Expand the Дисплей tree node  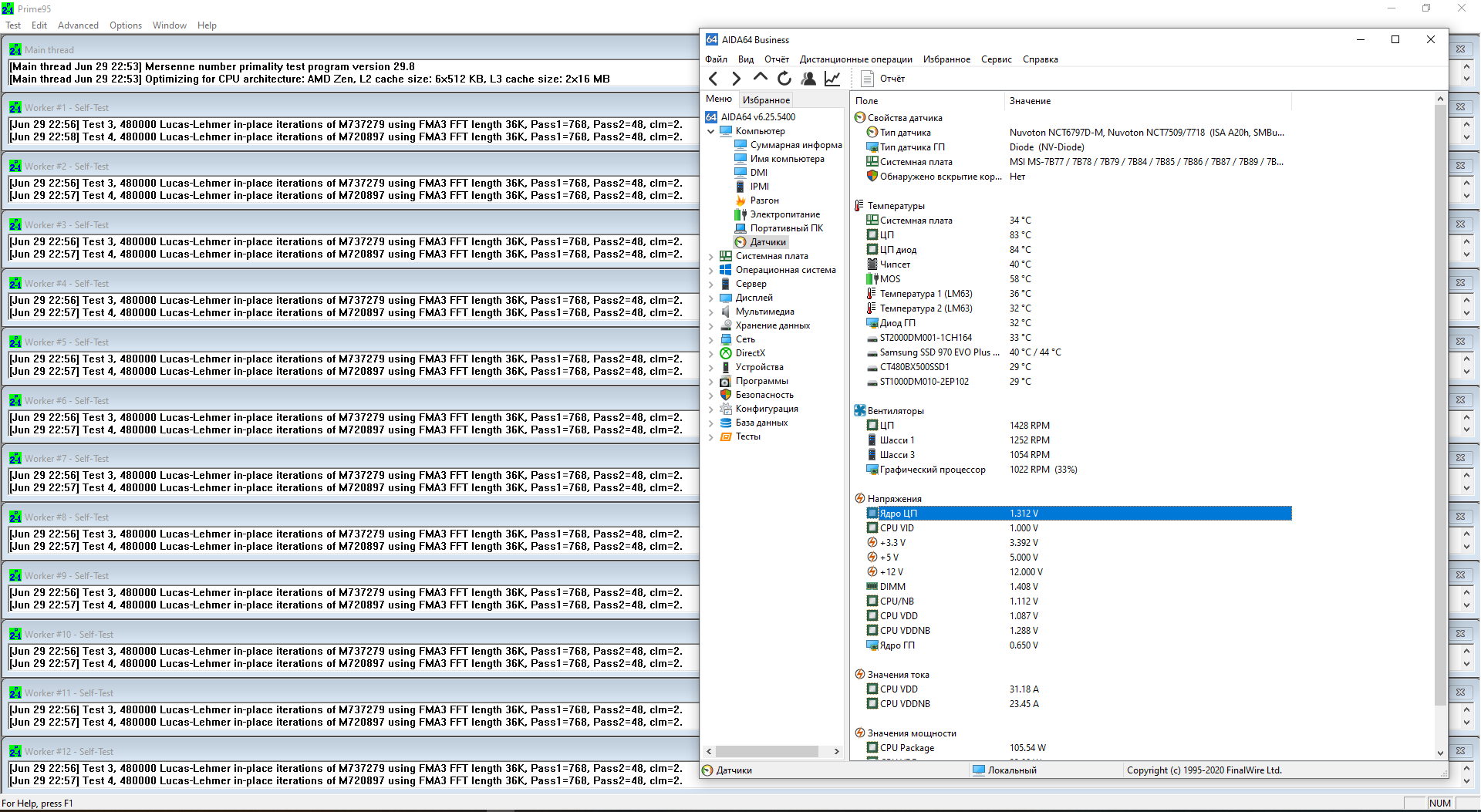(711, 298)
